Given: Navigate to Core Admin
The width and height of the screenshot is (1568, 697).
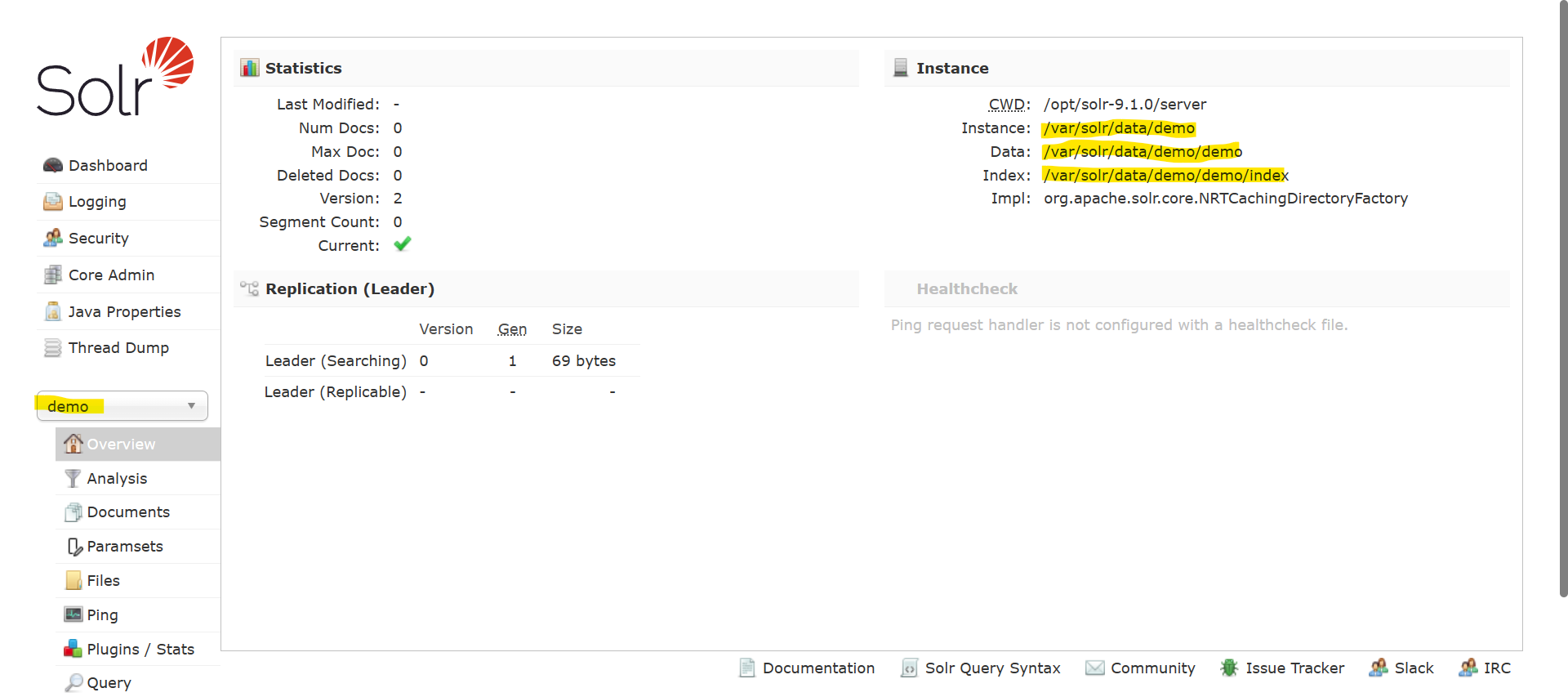Looking at the screenshot, I should [x=128, y=275].
